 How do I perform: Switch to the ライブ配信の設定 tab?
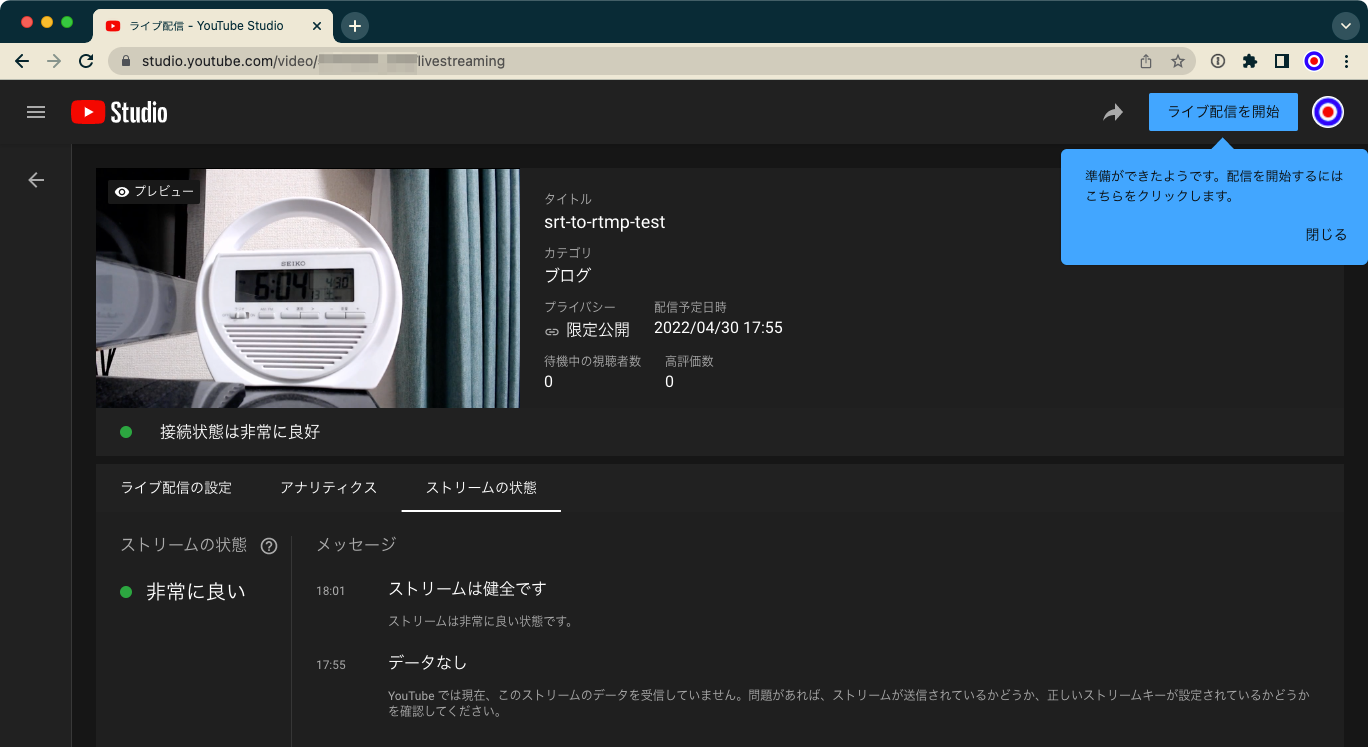pos(175,488)
